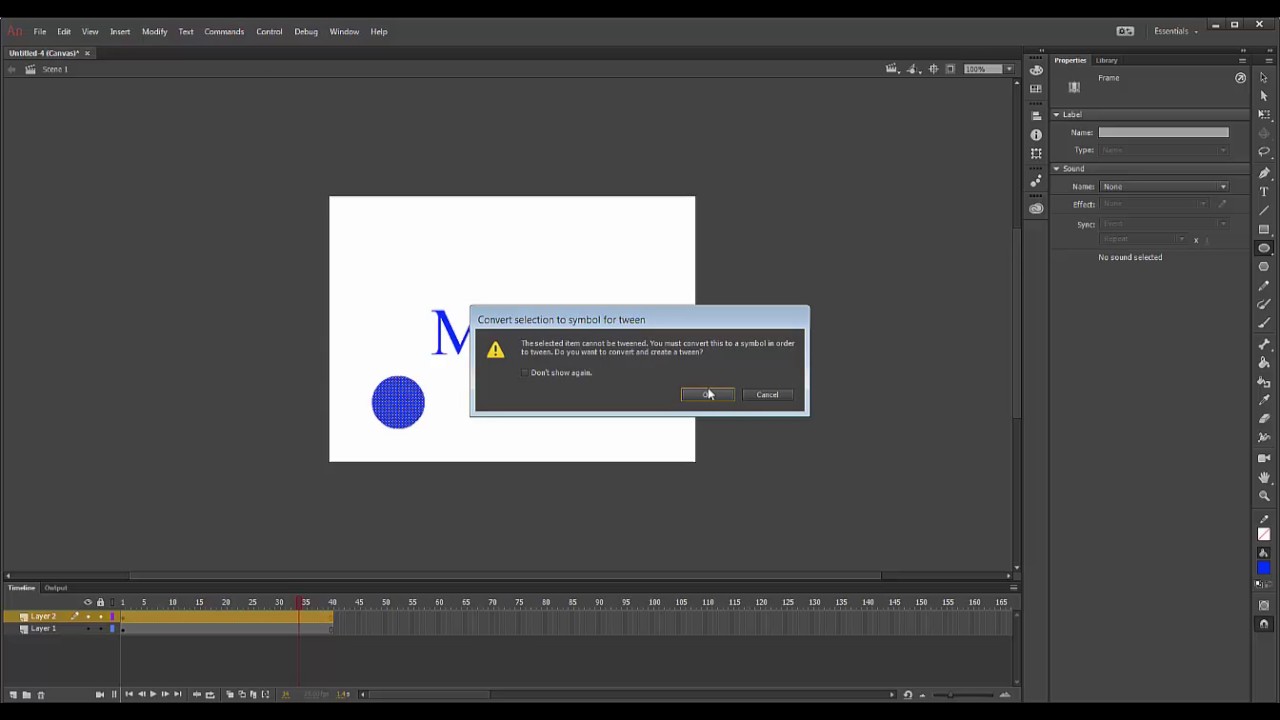The height and width of the screenshot is (720, 1280).
Task: Toggle Layer 1 lock dot
Action: [x=100, y=629]
